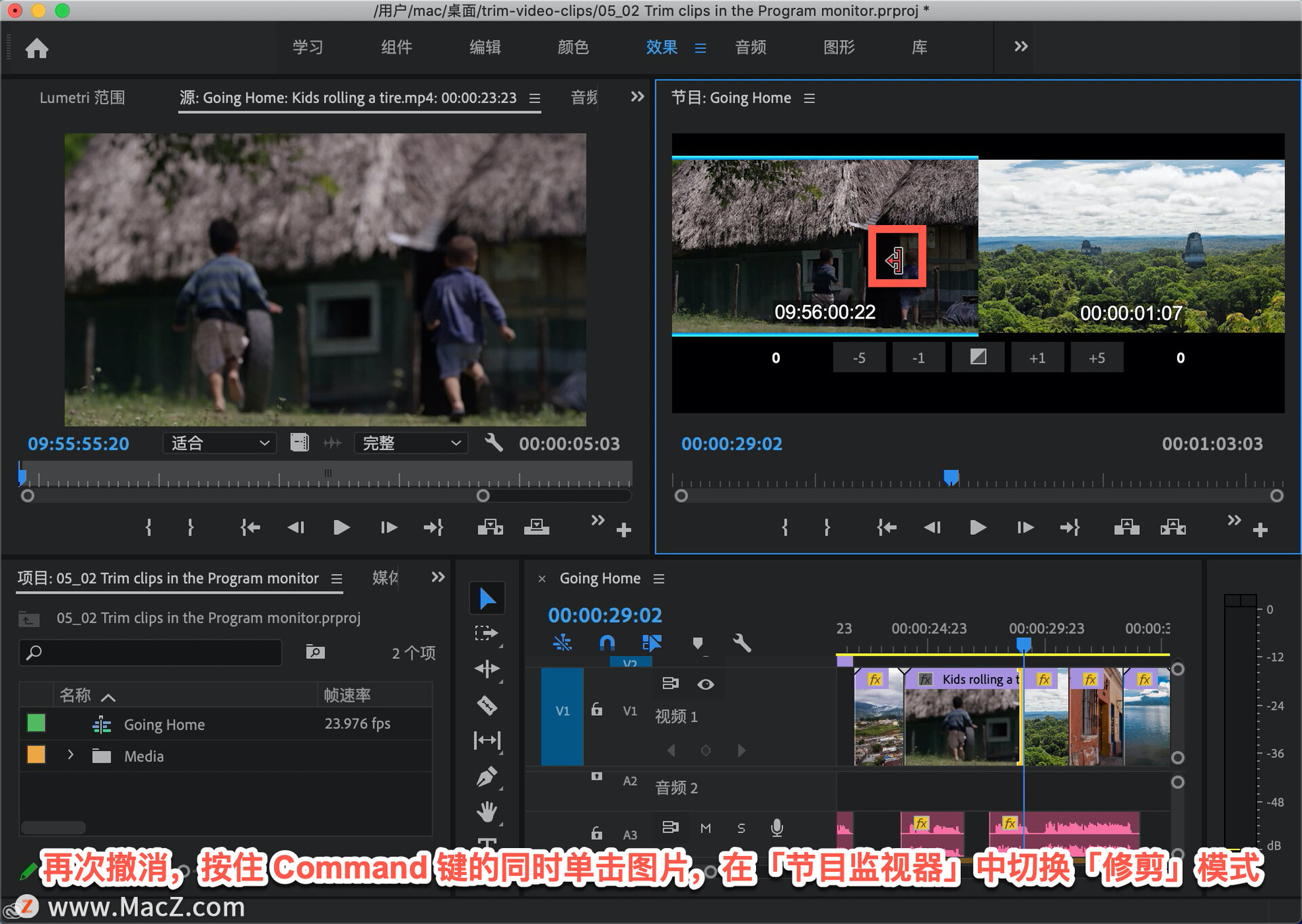Open the 完整 playback resolution dropdown
Viewport: 1302px width, 924px height.
(x=411, y=443)
